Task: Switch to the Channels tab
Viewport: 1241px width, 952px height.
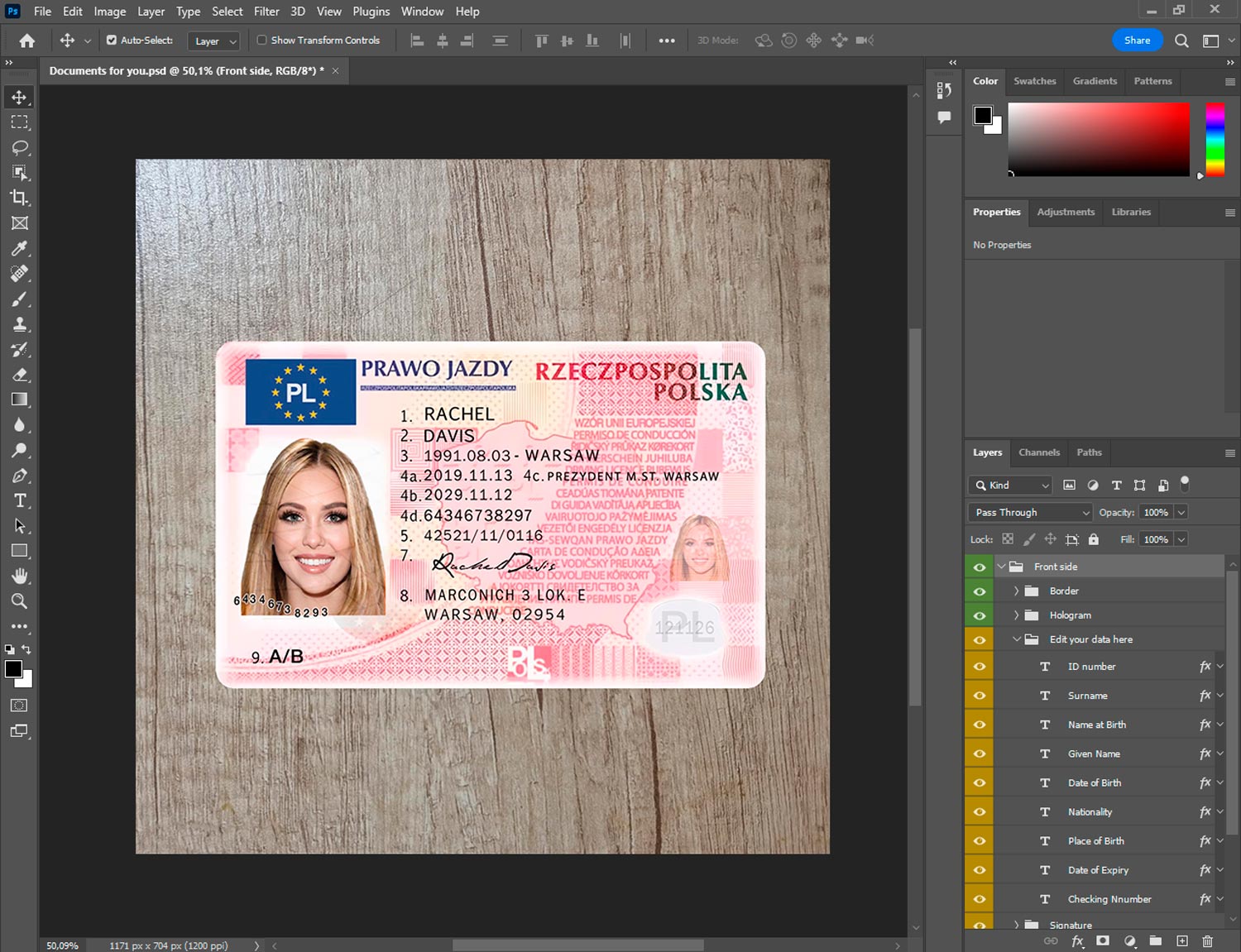Action: click(x=1038, y=452)
